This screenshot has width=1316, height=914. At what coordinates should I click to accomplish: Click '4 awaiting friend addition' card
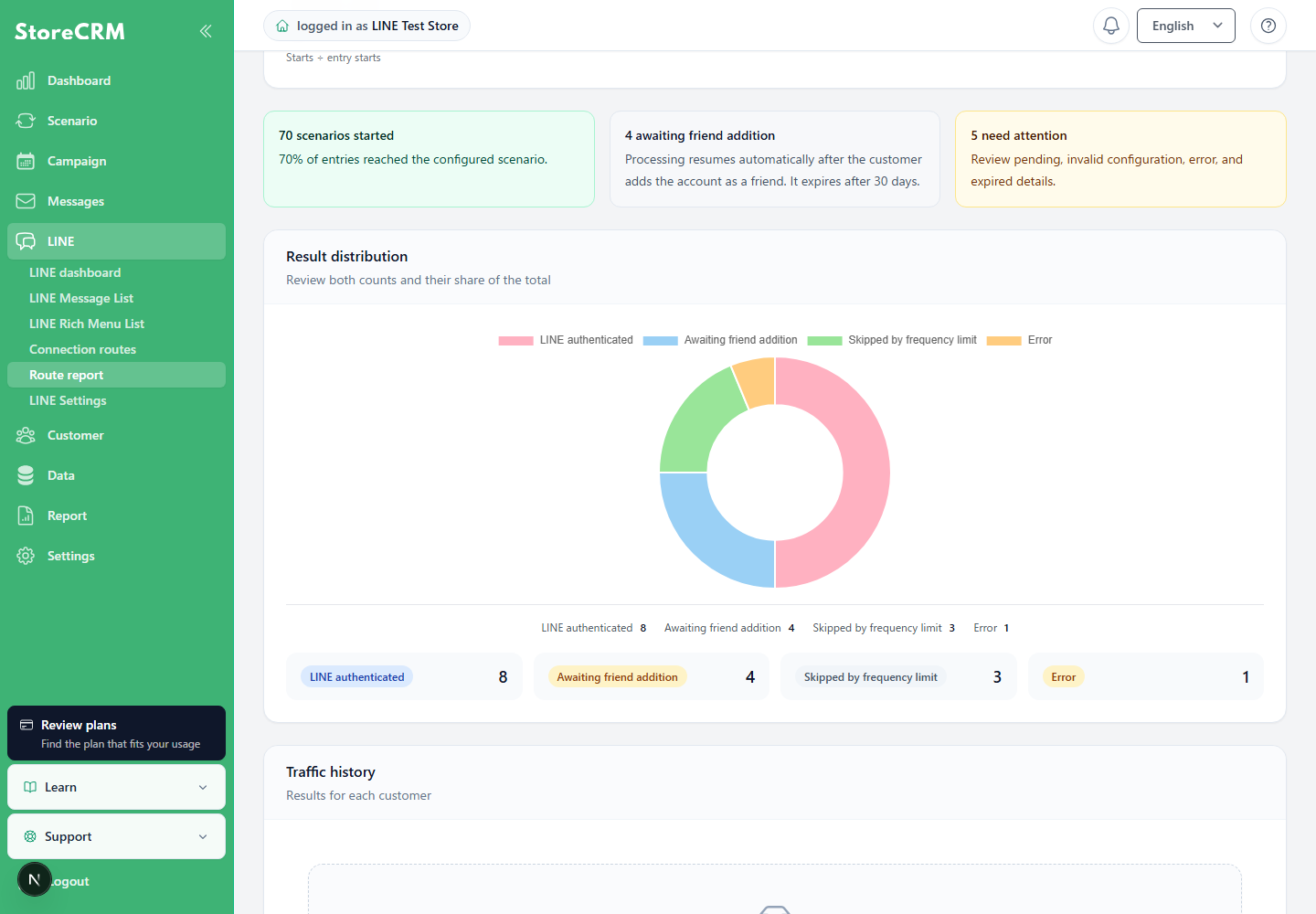tap(774, 159)
